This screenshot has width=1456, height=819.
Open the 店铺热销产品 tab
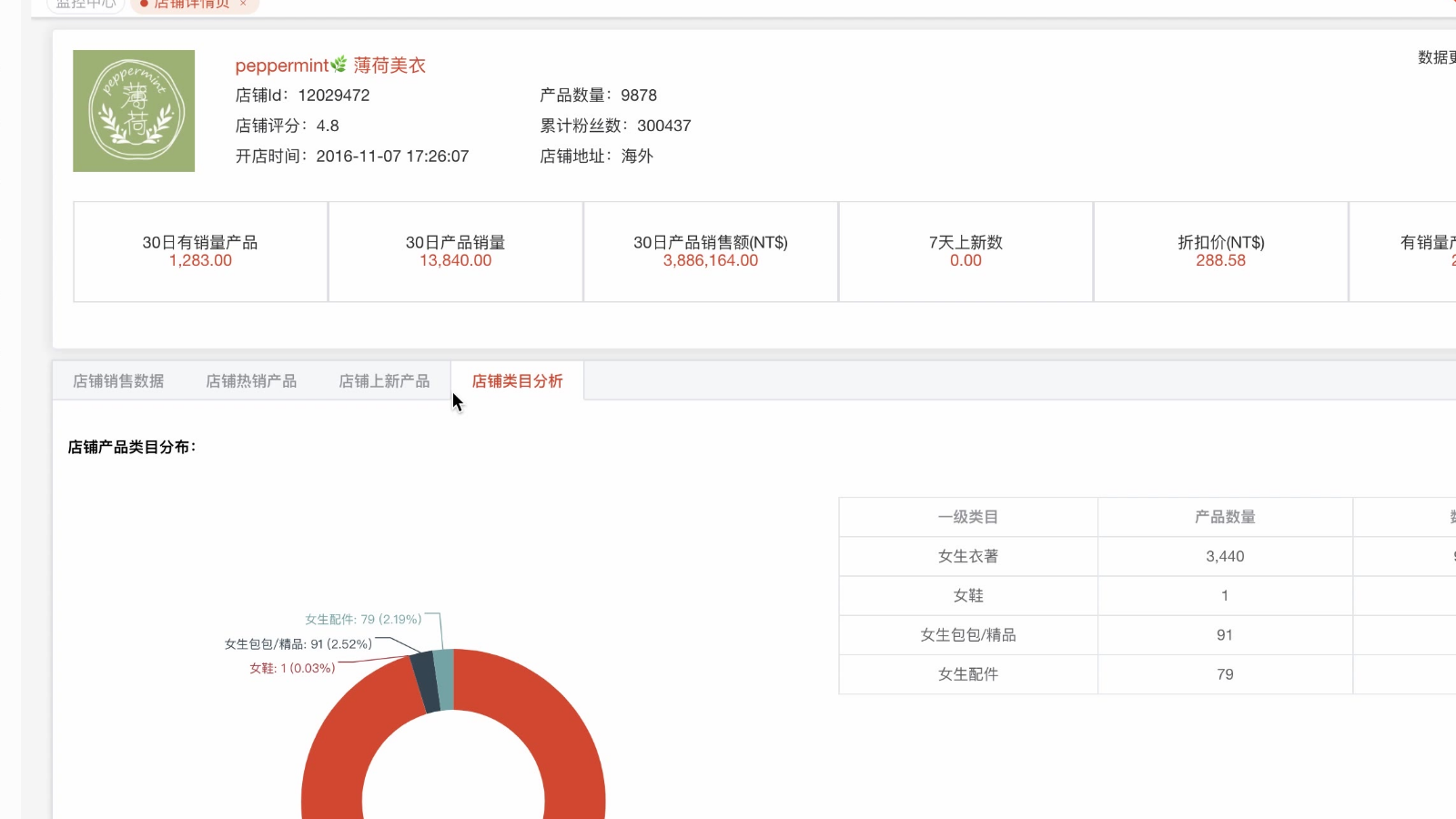coord(251,381)
